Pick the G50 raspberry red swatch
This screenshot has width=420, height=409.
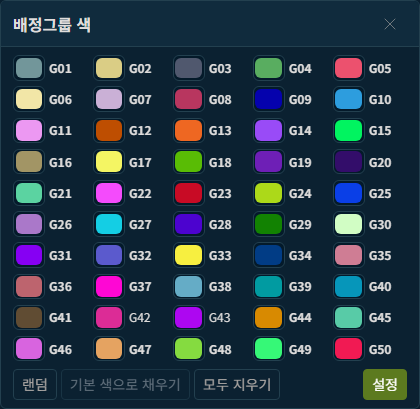[349, 349]
